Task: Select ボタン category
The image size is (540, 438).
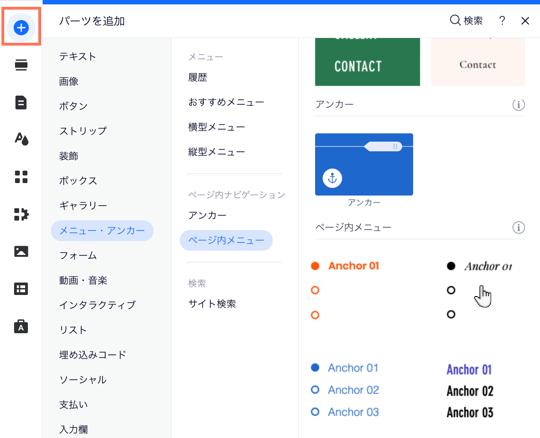Action: tap(73, 106)
